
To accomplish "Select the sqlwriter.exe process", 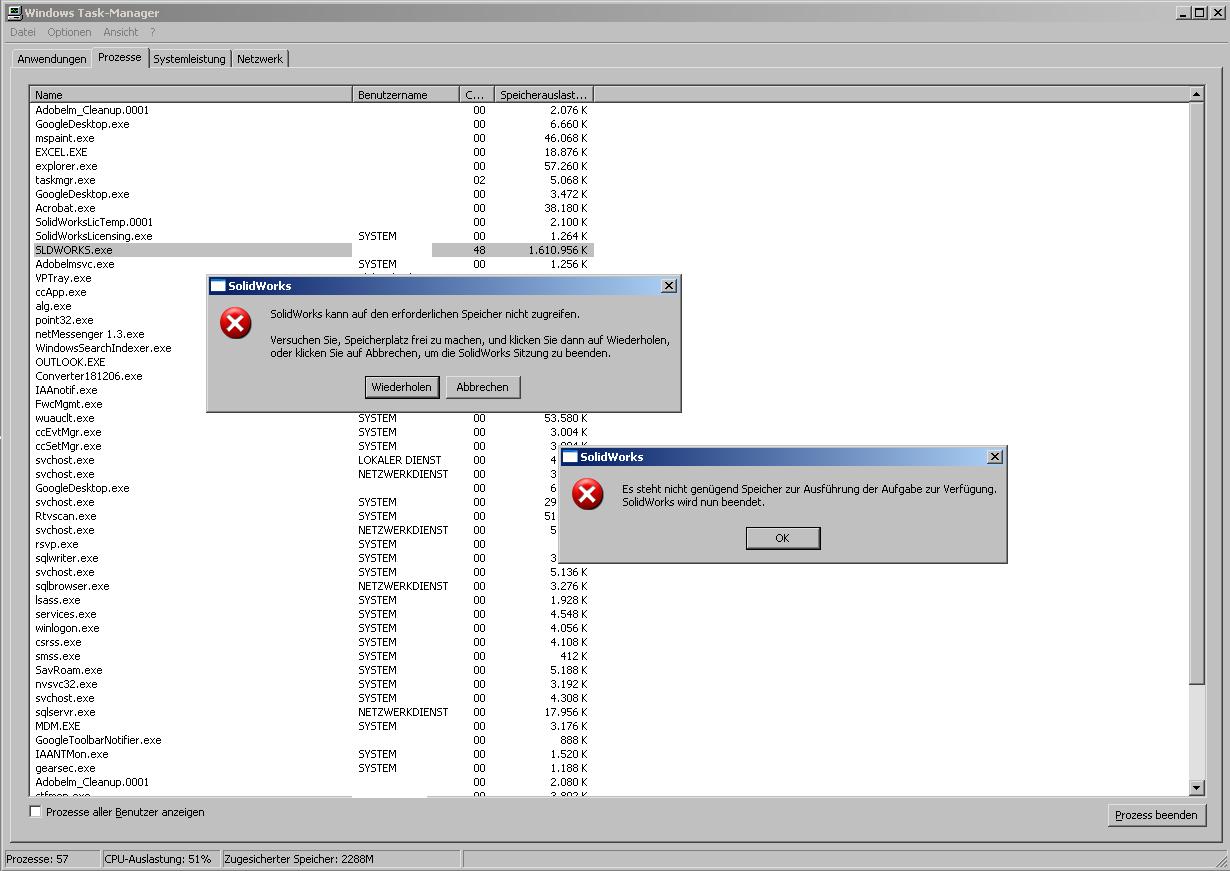I will tap(67, 558).
